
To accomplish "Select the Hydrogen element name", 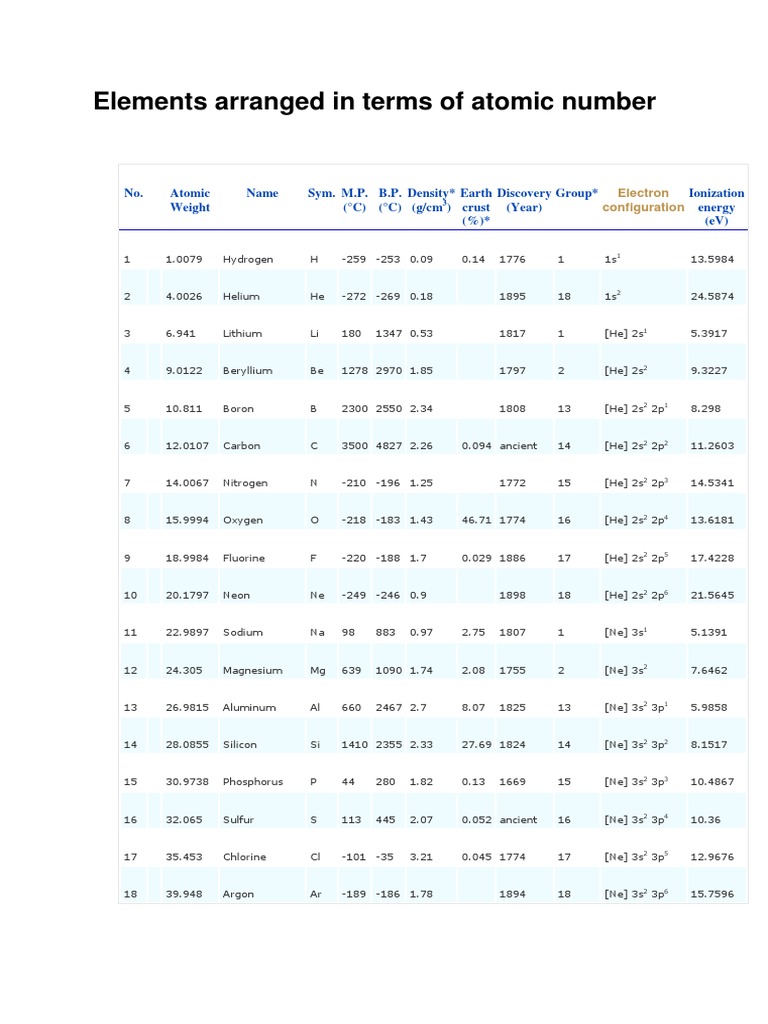I will pos(248,259).
